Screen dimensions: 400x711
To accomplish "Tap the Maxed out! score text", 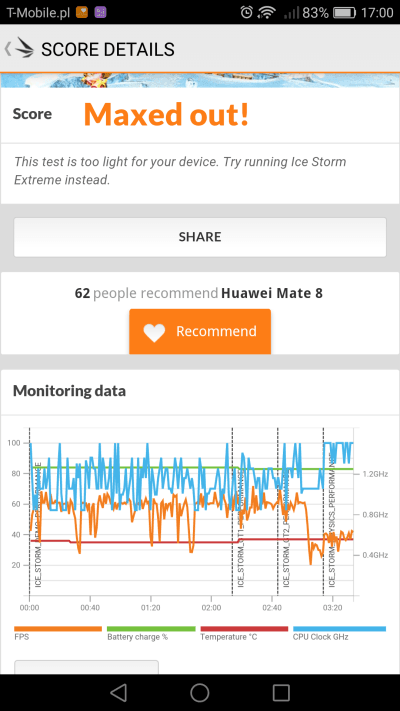I will tap(166, 114).
